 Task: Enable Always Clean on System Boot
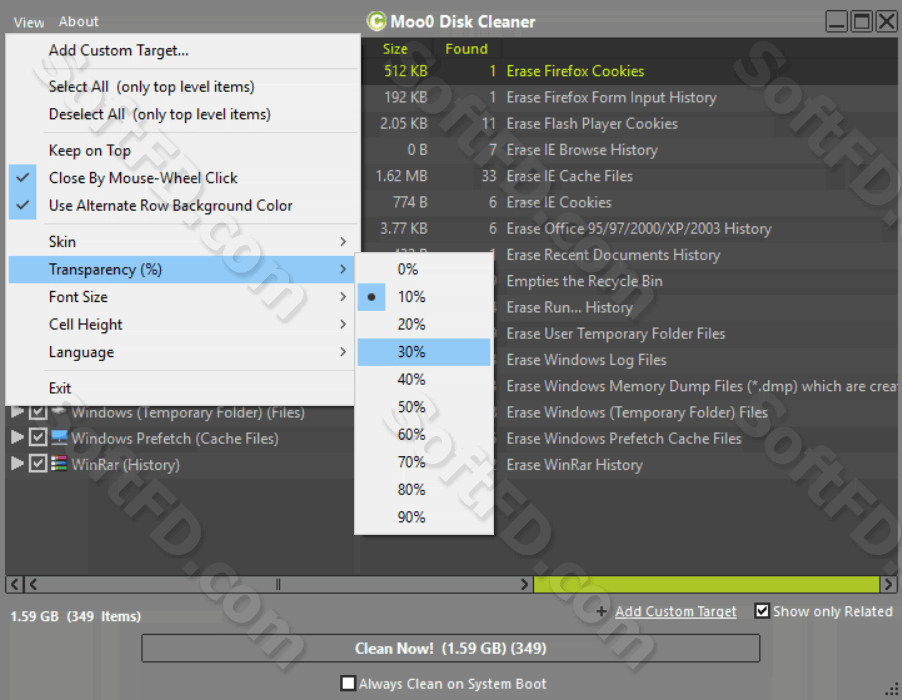point(347,683)
